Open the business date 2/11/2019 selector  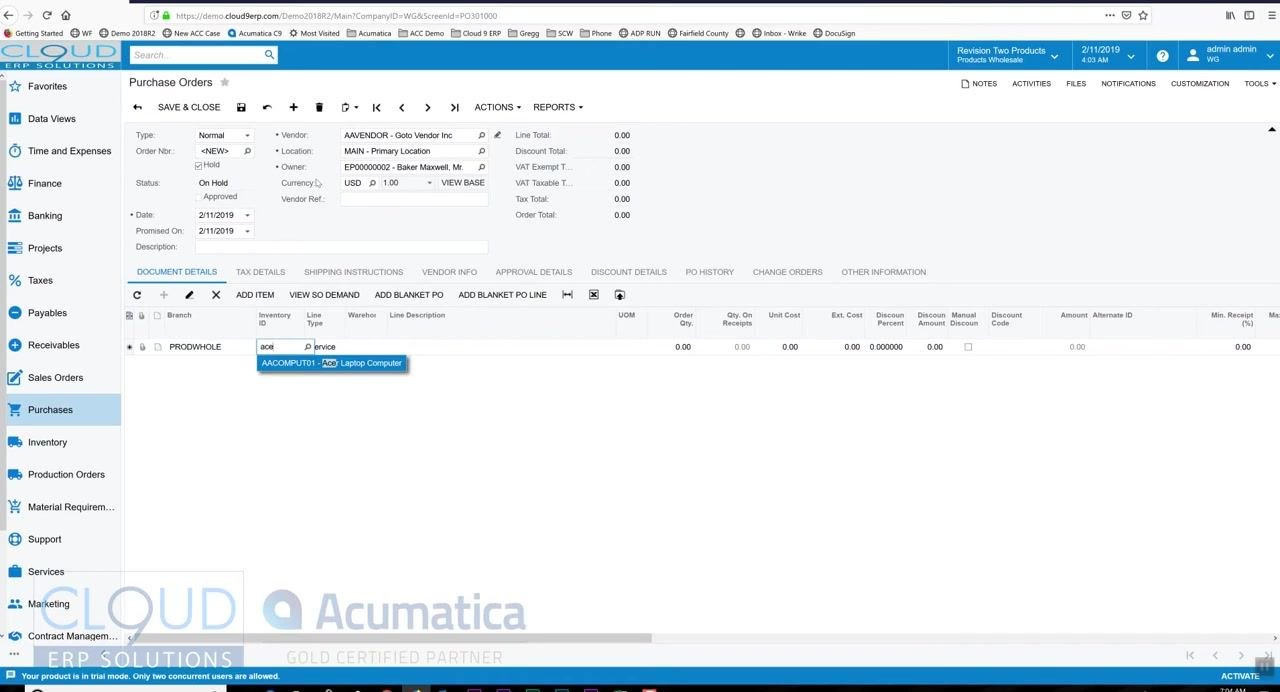coord(1107,55)
